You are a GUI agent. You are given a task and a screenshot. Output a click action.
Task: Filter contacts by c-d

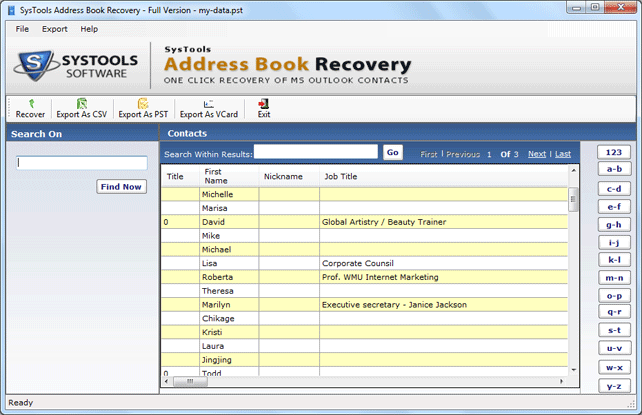tap(614, 189)
